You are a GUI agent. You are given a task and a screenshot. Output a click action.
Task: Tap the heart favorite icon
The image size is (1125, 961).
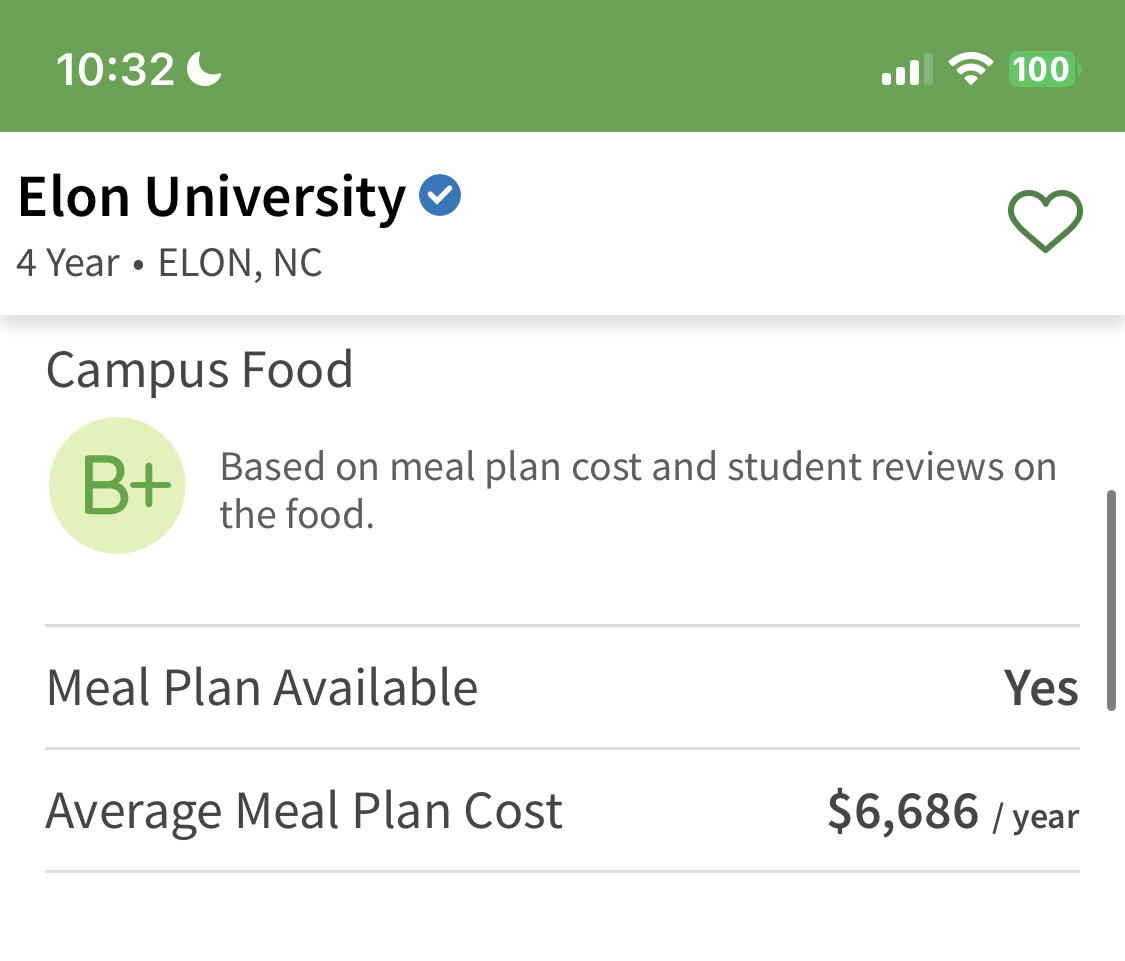pos(1045,220)
